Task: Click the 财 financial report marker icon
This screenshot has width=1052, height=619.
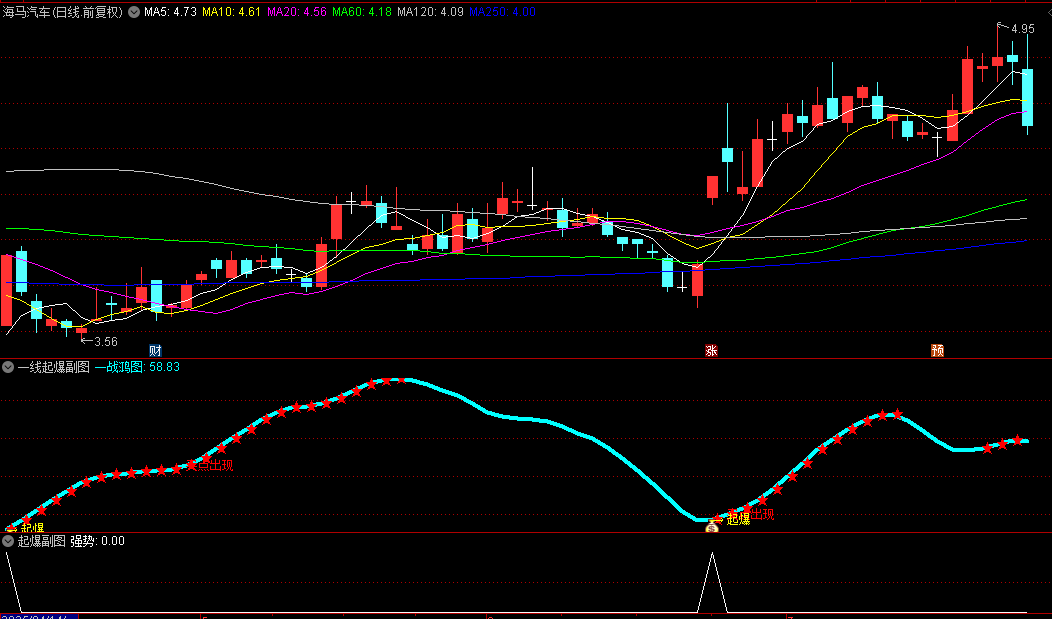Action: click(x=155, y=350)
